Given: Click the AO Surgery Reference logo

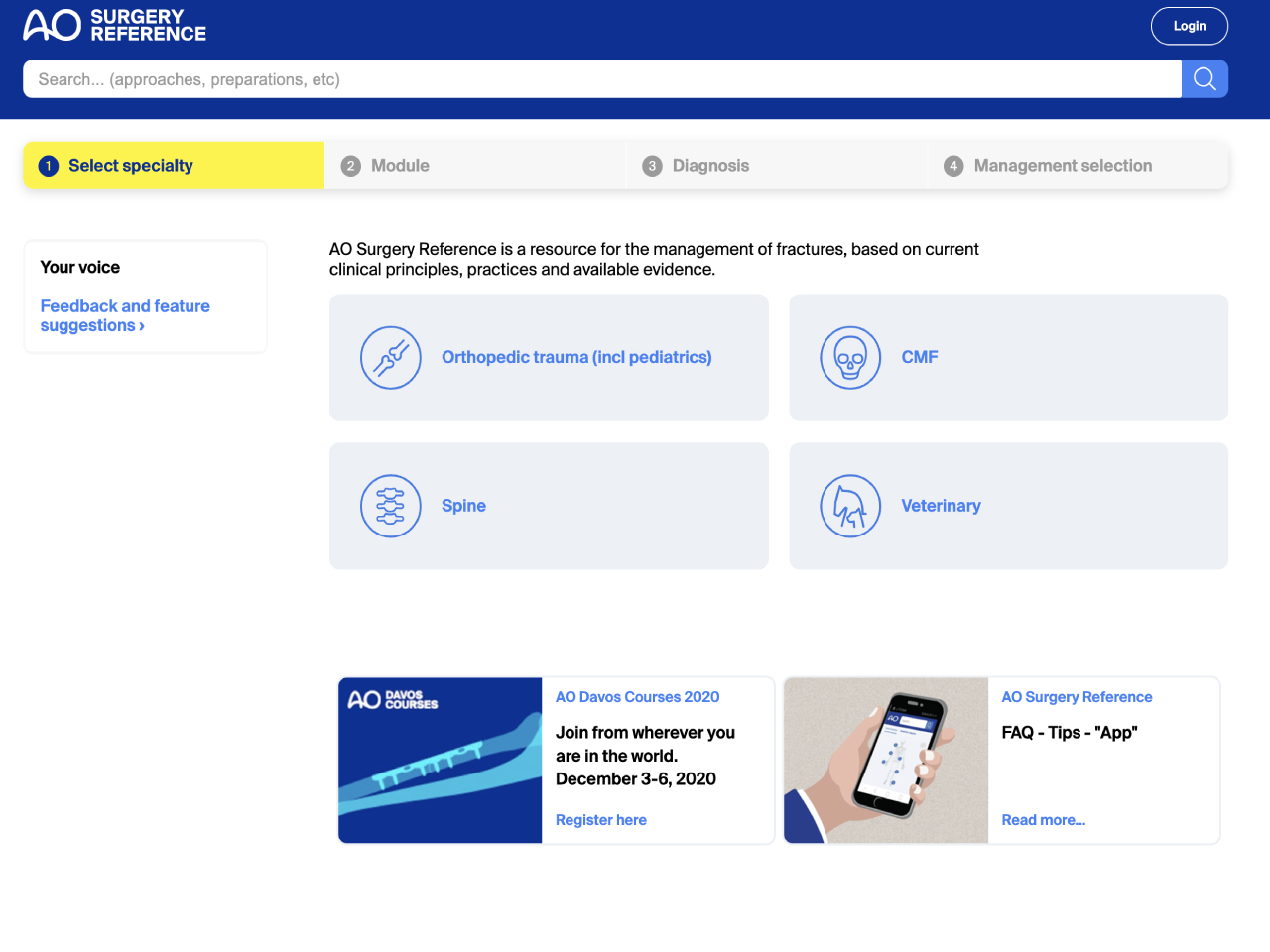Looking at the screenshot, I should (x=114, y=26).
